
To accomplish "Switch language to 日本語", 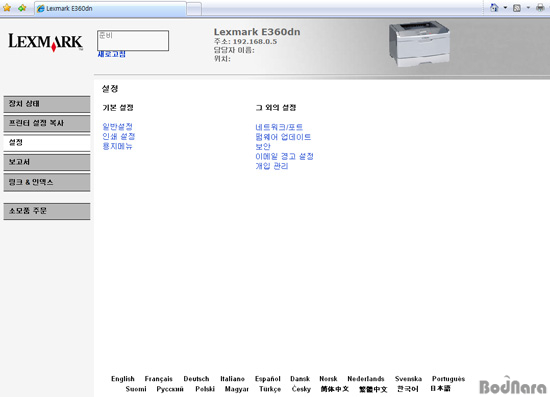I will [x=440, y=389].
